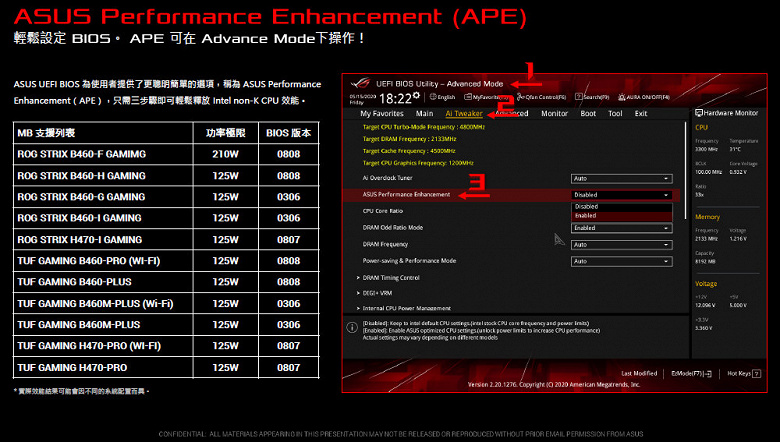Open the Ai Overclock Tuner dropdown

tap(621, 178)
